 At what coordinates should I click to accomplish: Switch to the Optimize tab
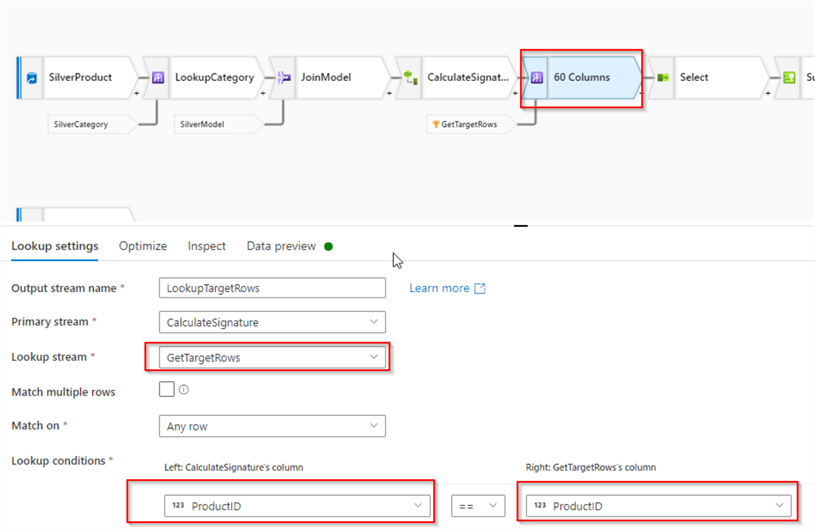pos(143,246)
